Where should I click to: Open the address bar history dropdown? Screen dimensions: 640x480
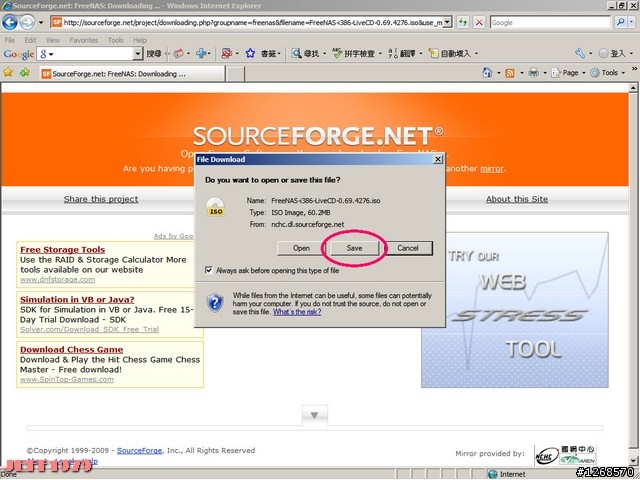tap(447, 22)
